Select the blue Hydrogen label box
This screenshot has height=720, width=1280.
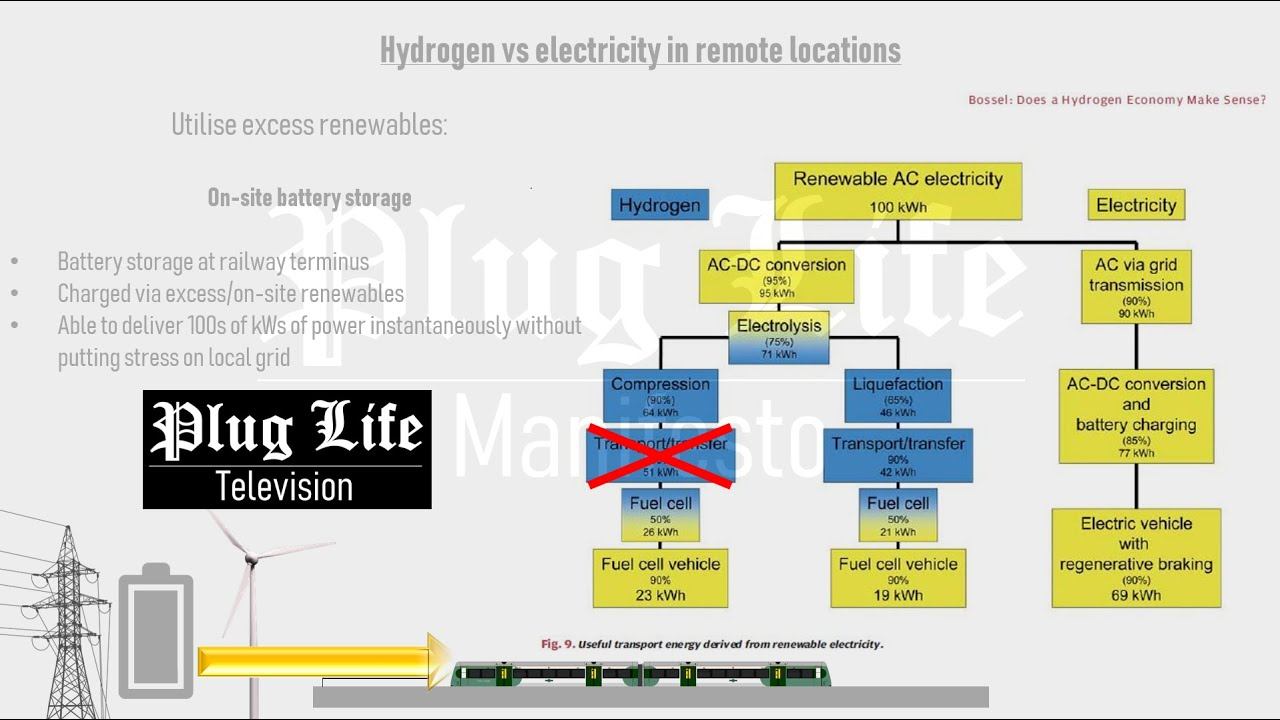tap(660, 205)
